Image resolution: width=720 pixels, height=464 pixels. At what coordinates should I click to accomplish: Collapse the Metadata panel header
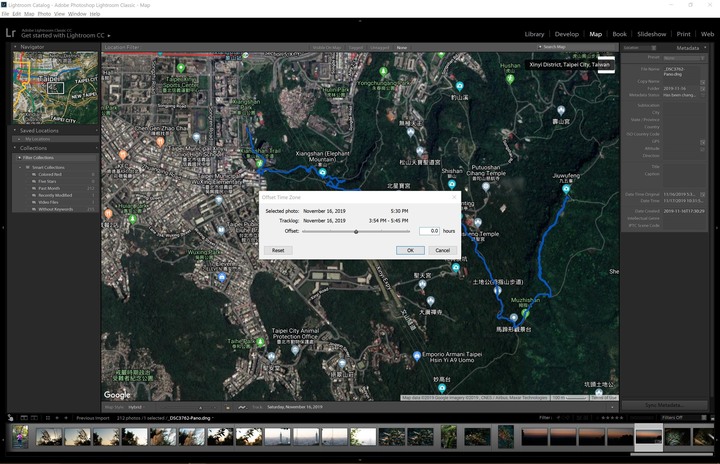coord(705,47)
